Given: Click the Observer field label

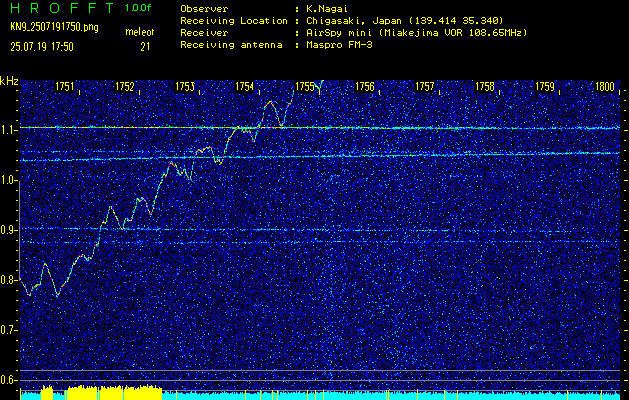Looking at the screenshot, I should pos(204,9).
